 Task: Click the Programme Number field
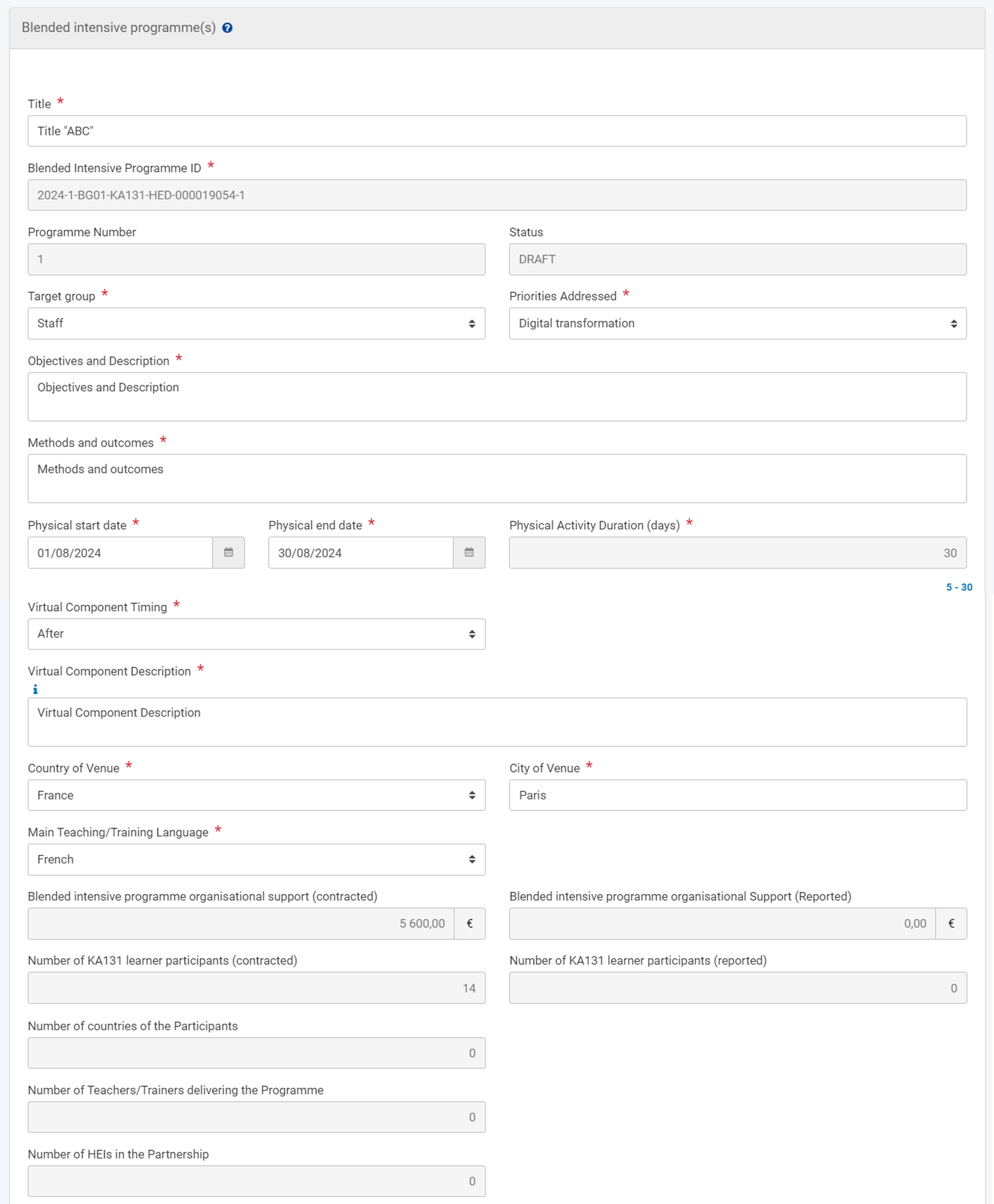(257, 259)
